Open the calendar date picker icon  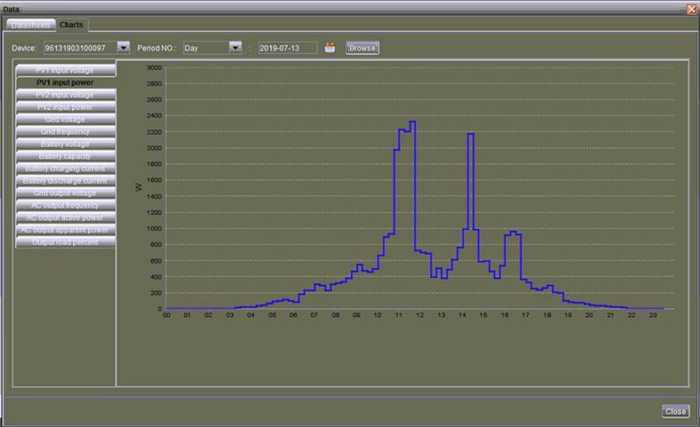tap(329, 48)
